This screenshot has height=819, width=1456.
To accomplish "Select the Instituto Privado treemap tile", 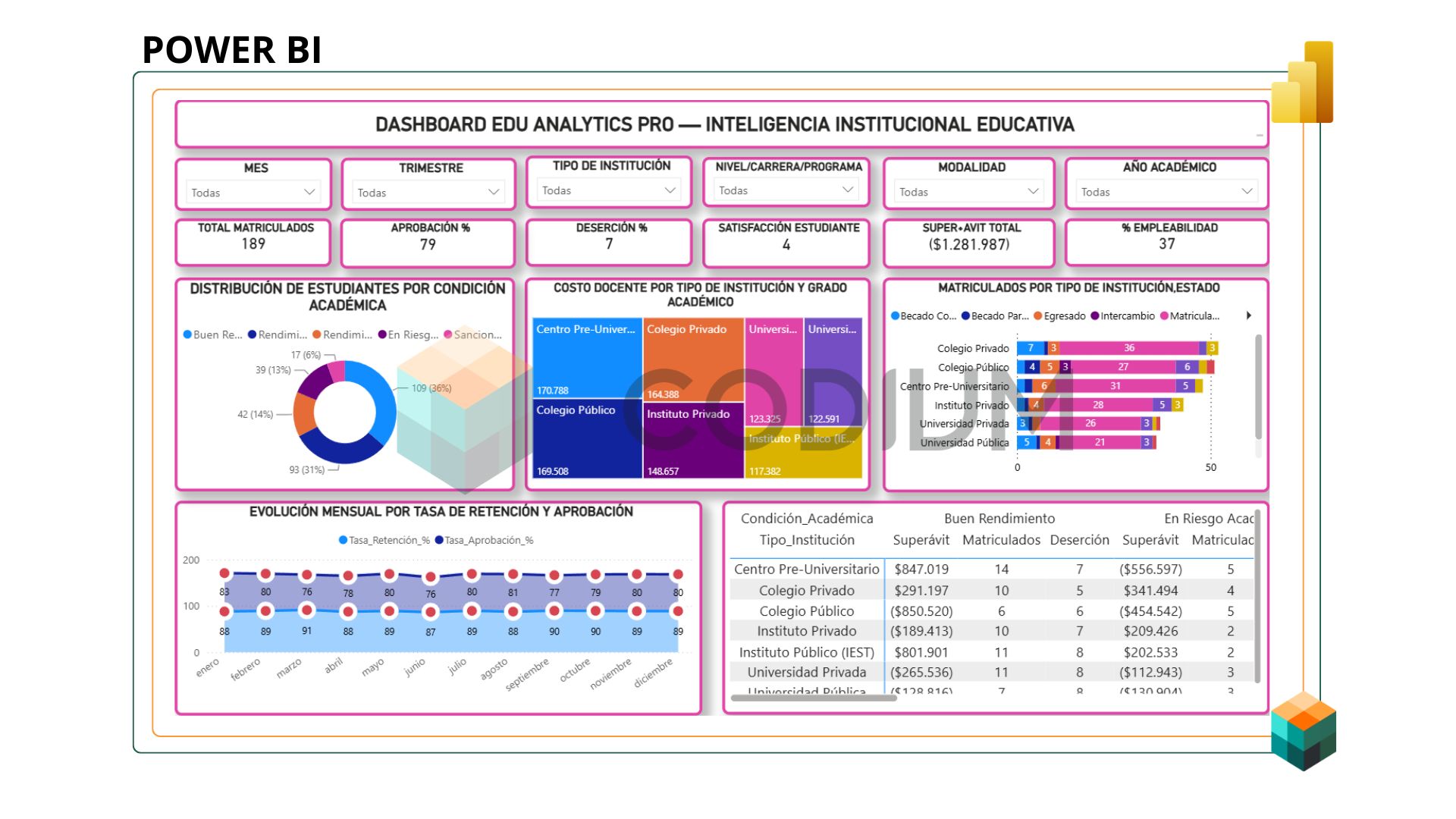I will [x=693, y=441].
